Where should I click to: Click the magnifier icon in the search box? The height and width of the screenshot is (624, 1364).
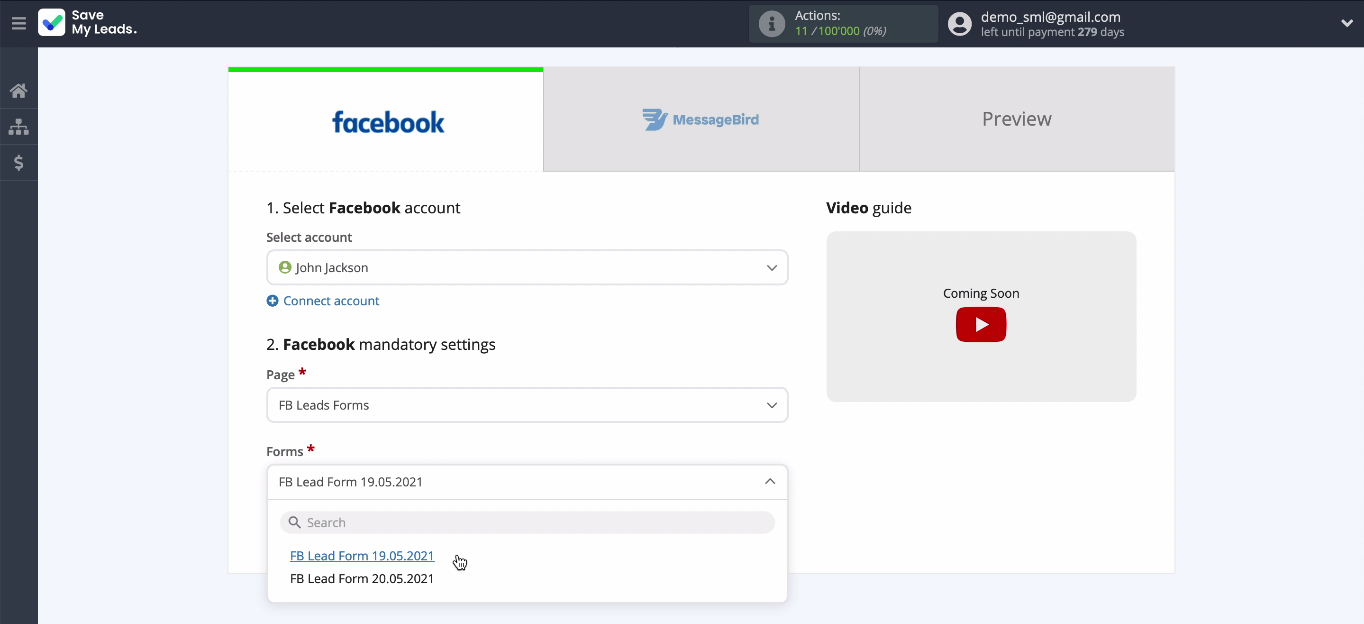[295, 522]
